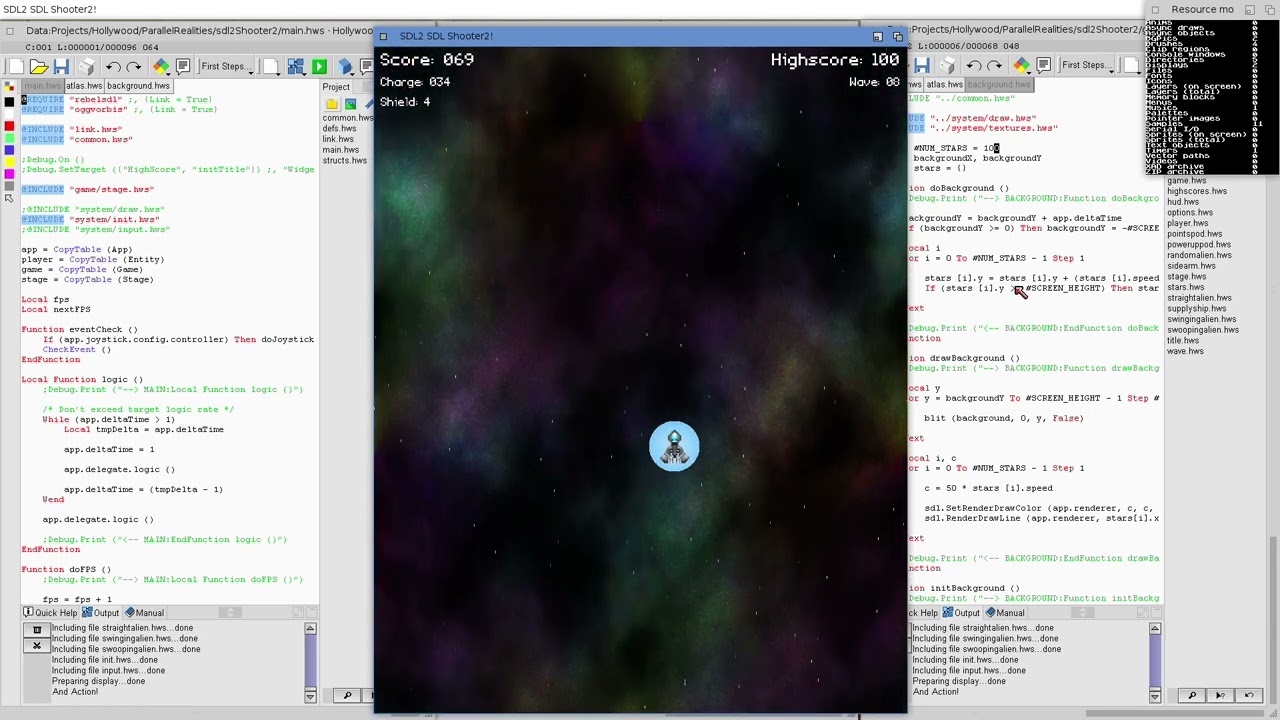Open the Manual tab in right editor

[x=1005, y=613]
